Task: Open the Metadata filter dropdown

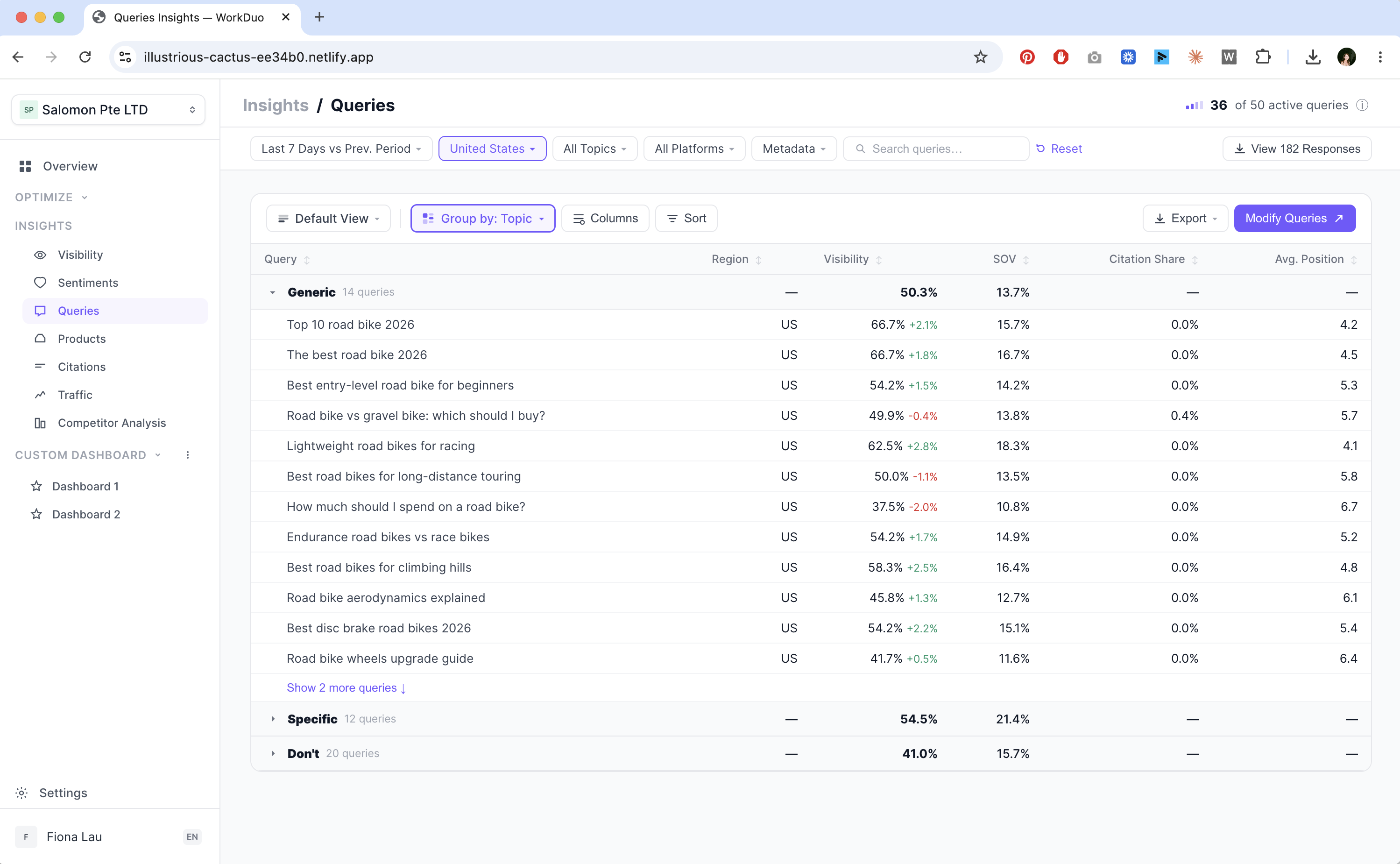Action: point(794,149)
